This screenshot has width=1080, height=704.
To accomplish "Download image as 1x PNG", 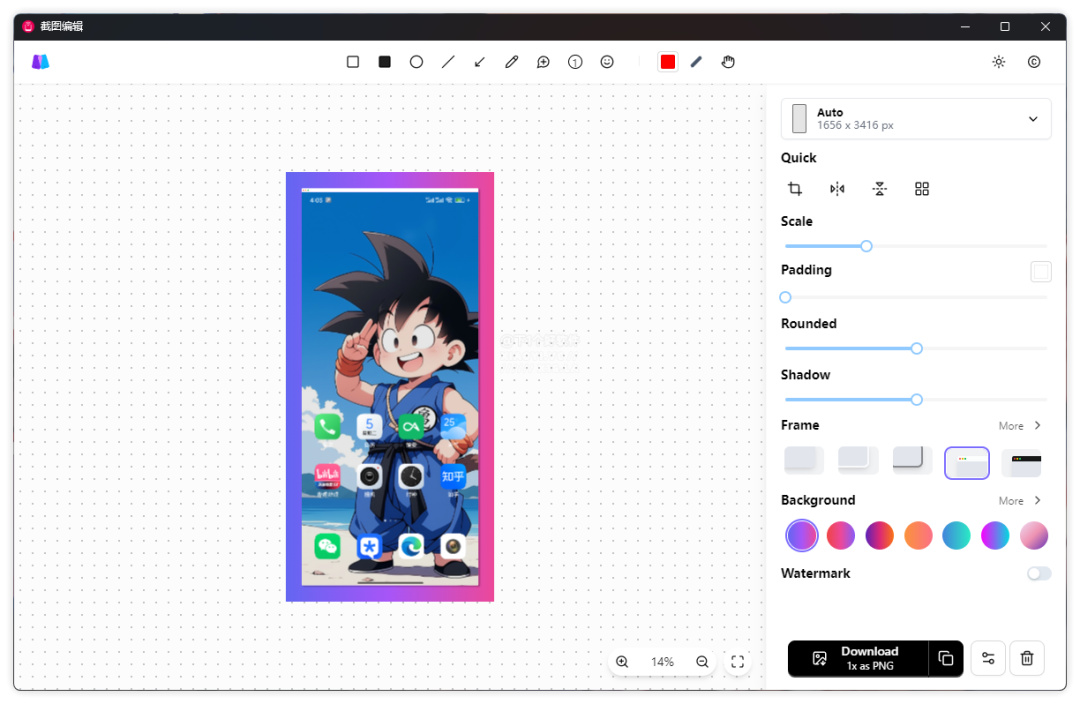I will (x=858, y=659).
